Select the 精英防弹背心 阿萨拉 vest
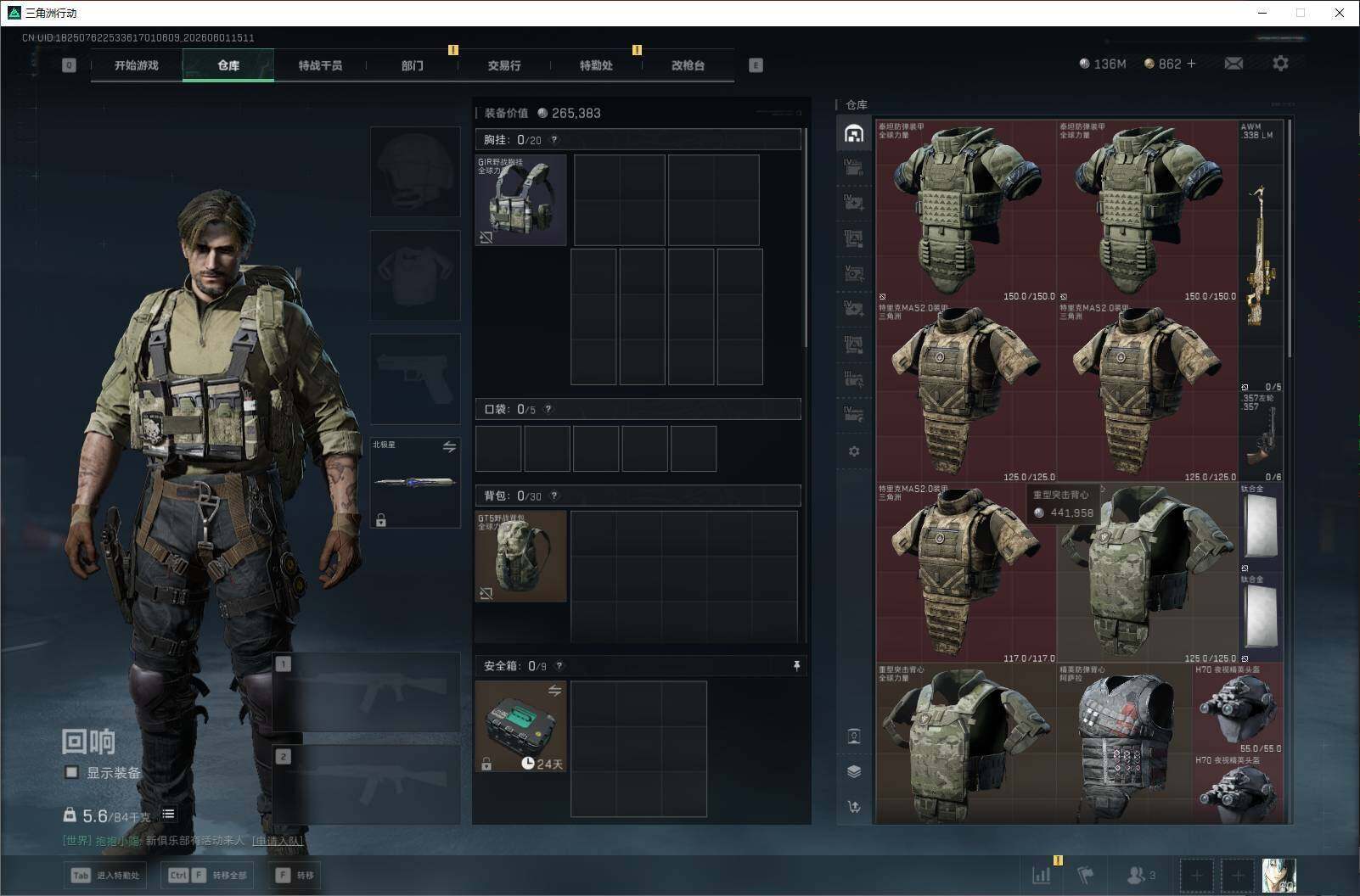This screenshot has height=896, width=1360. 1126,743
